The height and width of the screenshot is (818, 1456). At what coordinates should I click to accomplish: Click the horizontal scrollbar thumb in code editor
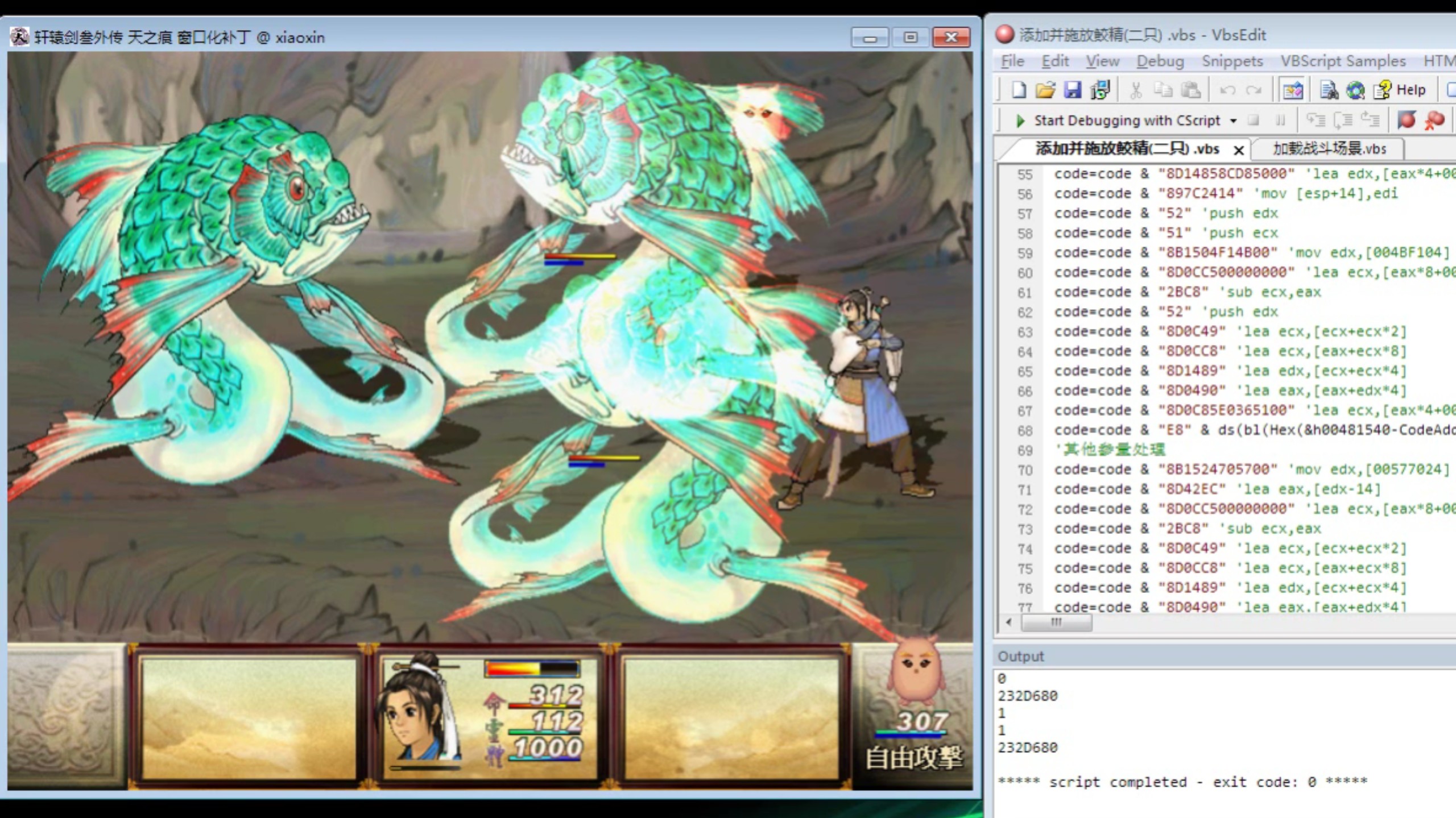[1056, 622]
